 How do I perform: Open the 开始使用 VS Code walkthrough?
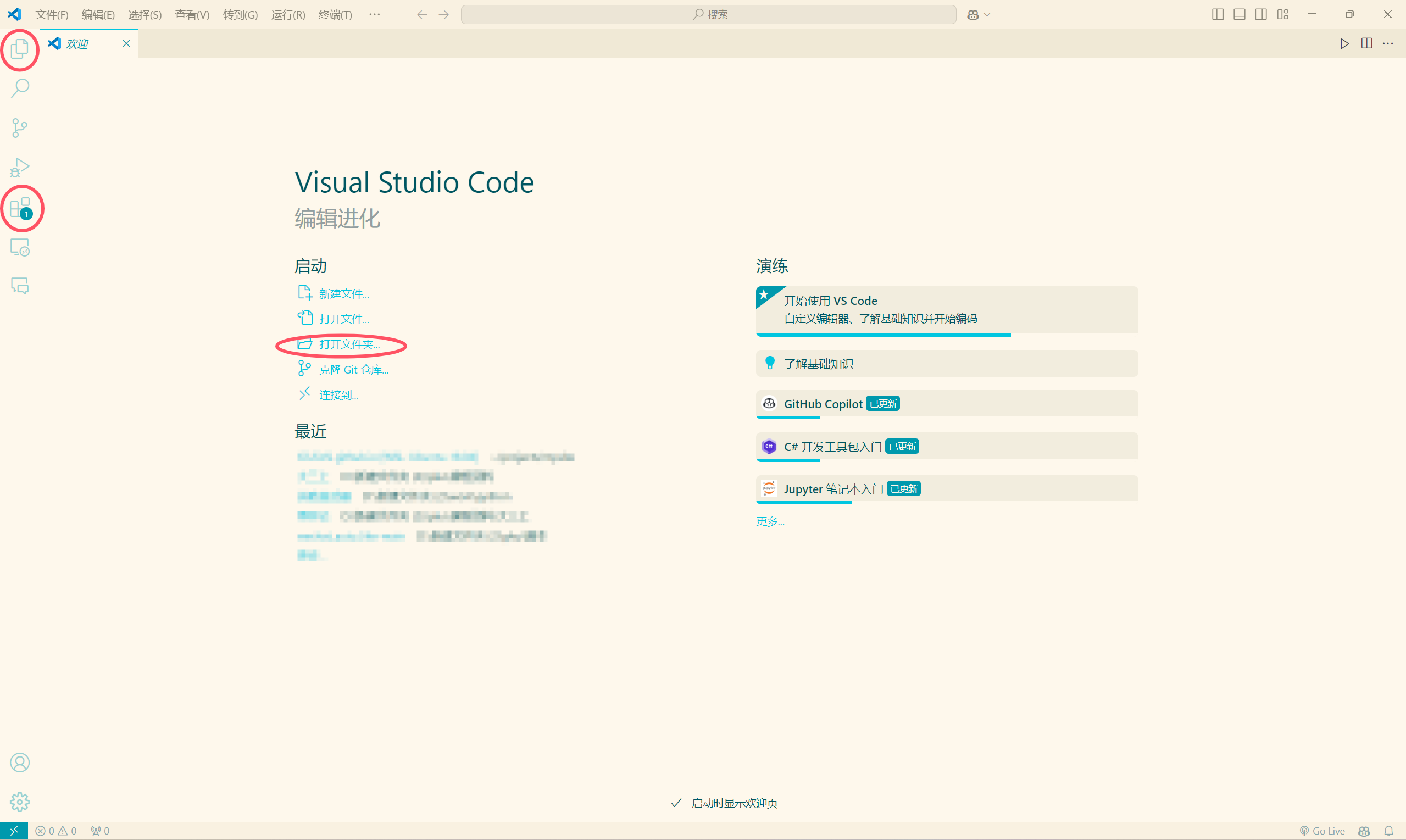coord(947,310)
